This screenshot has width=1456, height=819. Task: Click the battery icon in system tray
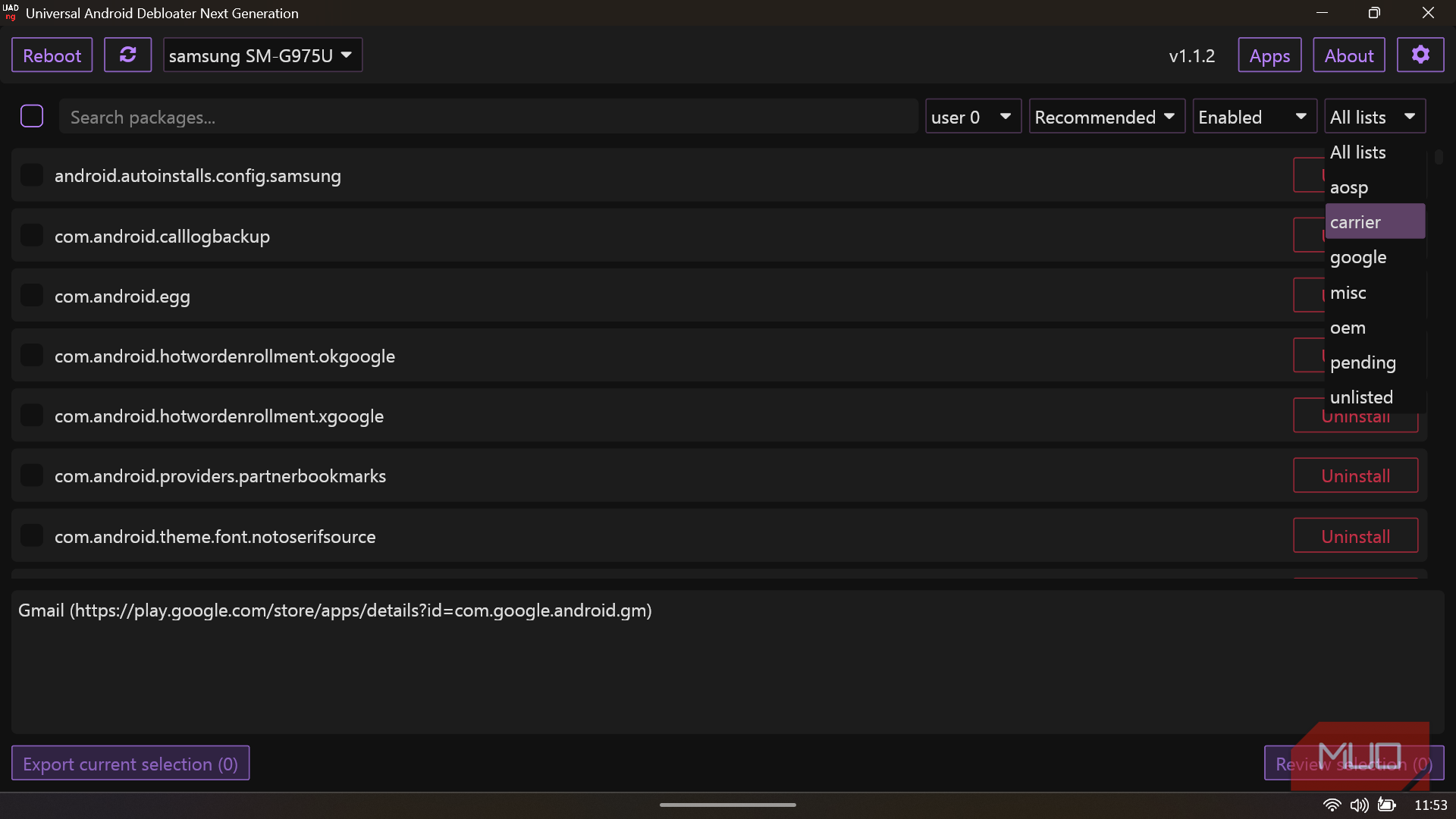point(1387,805)
